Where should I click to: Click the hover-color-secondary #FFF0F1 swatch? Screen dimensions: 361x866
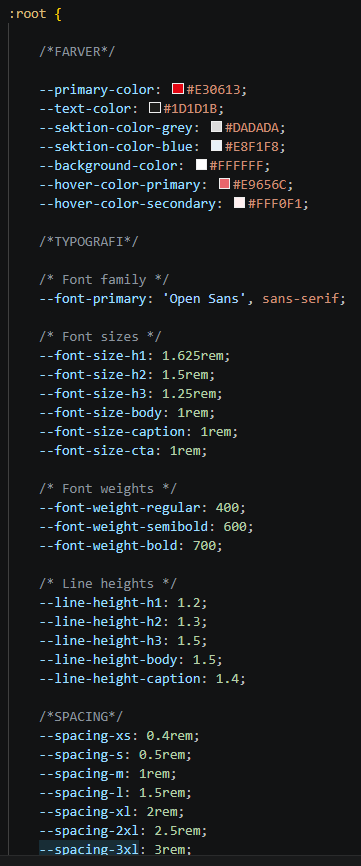pyautogui.click(x=240, y=203)
